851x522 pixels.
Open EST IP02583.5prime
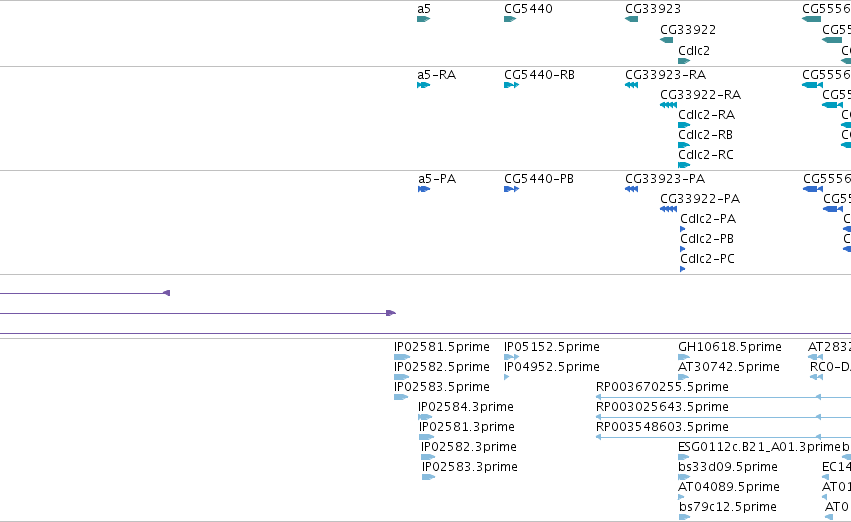tap(401, 397)
